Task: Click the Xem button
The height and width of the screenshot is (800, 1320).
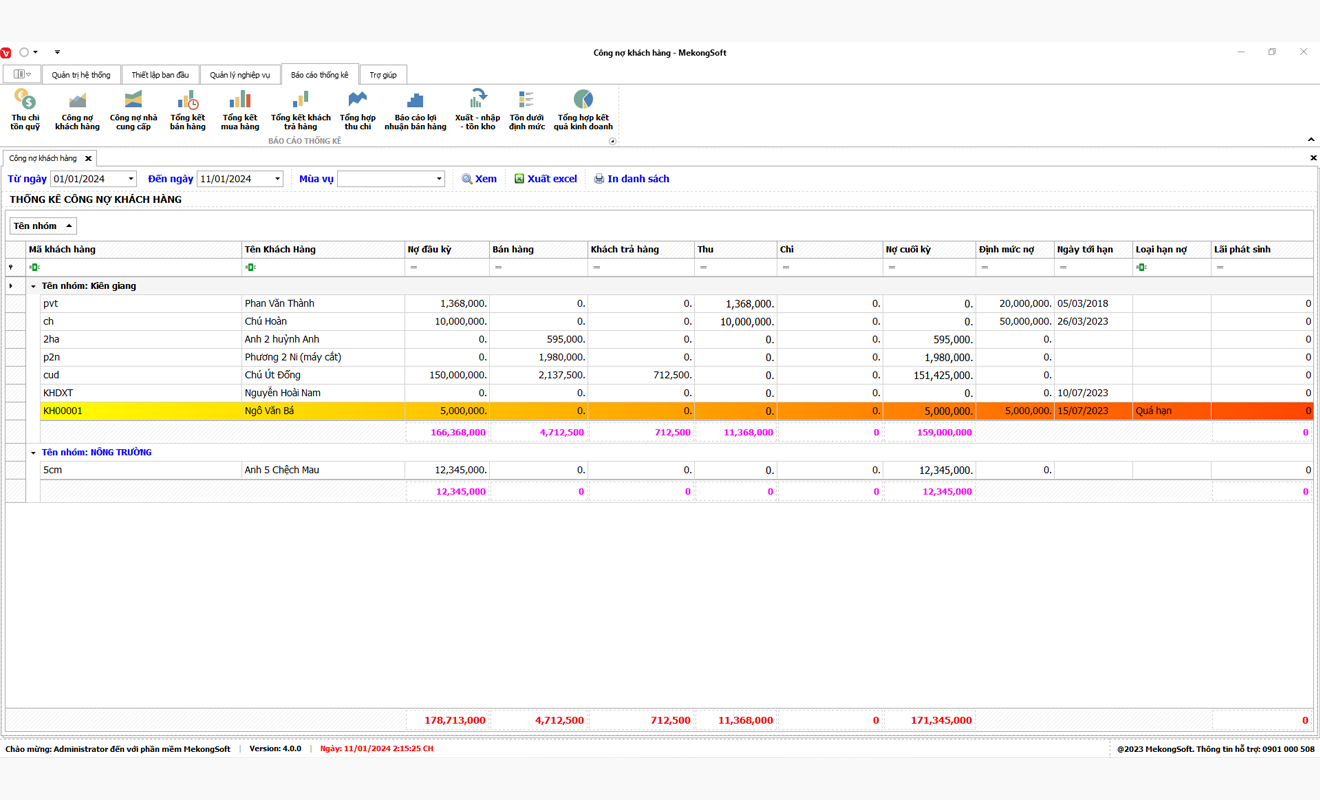Action: coord(479,179)
